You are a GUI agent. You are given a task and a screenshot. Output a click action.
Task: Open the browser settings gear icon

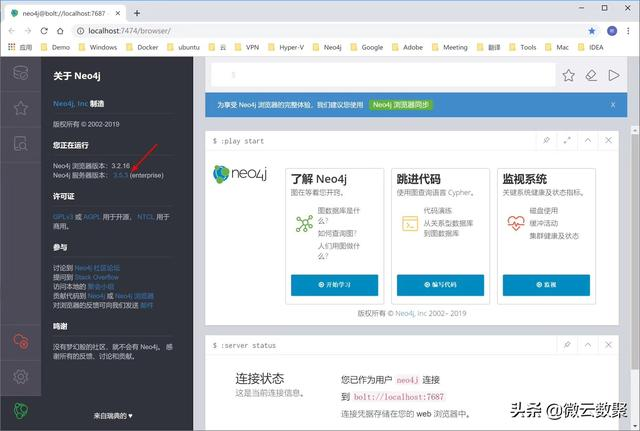[20, 376]
